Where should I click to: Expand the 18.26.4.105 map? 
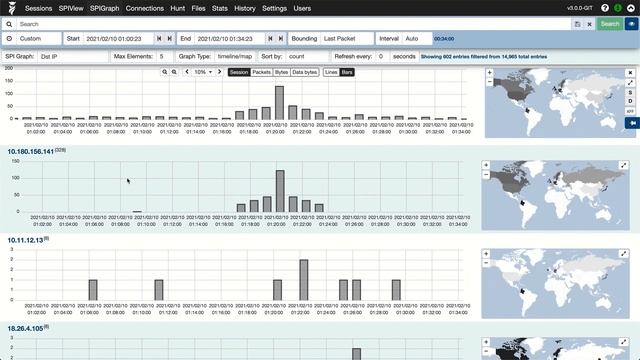coord(624,342)
